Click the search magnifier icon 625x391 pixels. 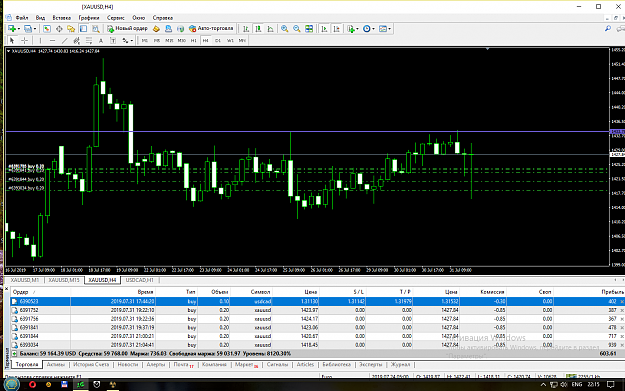pyautogui.click(x=607, y=29)
